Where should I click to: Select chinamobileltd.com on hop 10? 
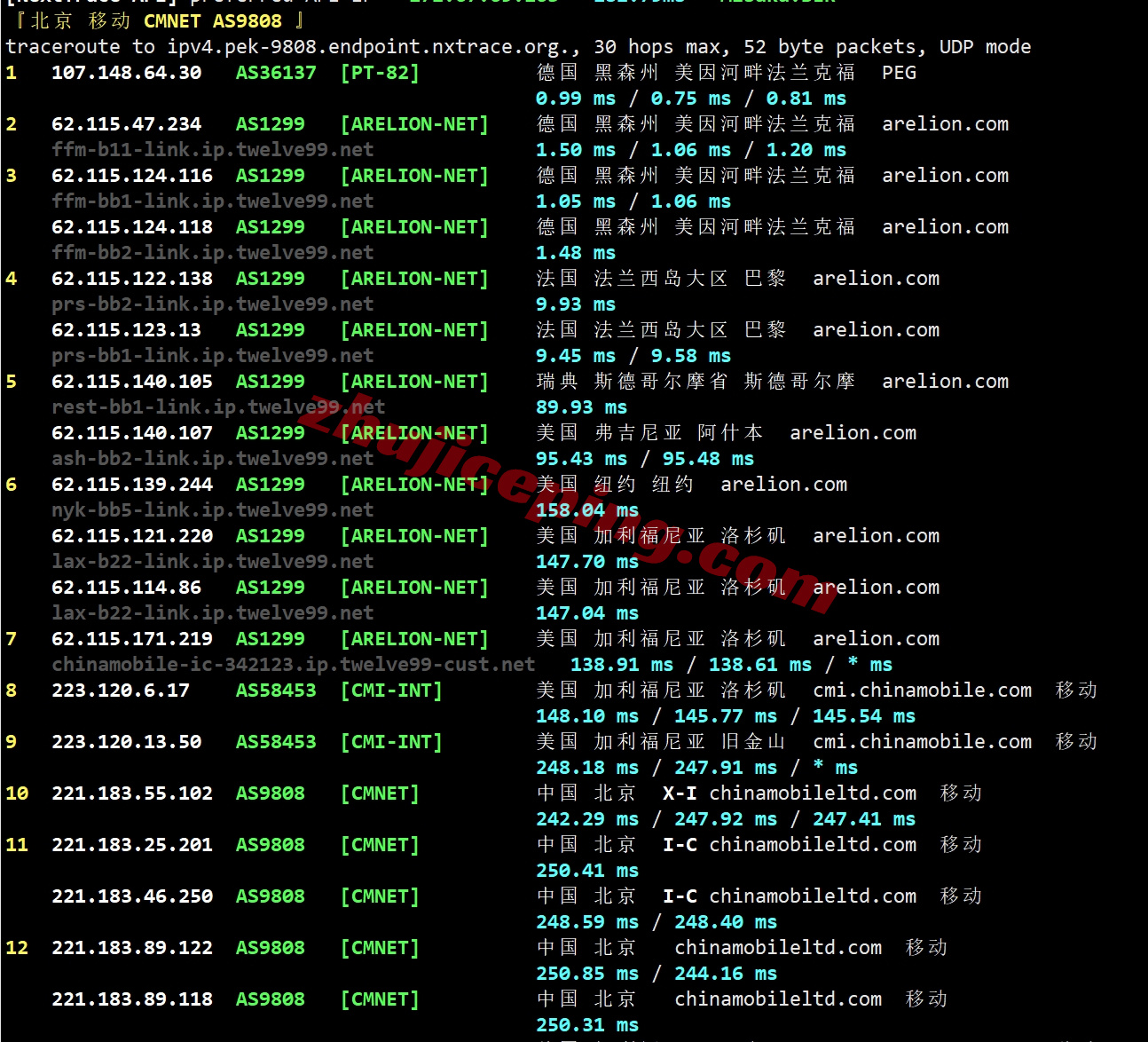813,793
